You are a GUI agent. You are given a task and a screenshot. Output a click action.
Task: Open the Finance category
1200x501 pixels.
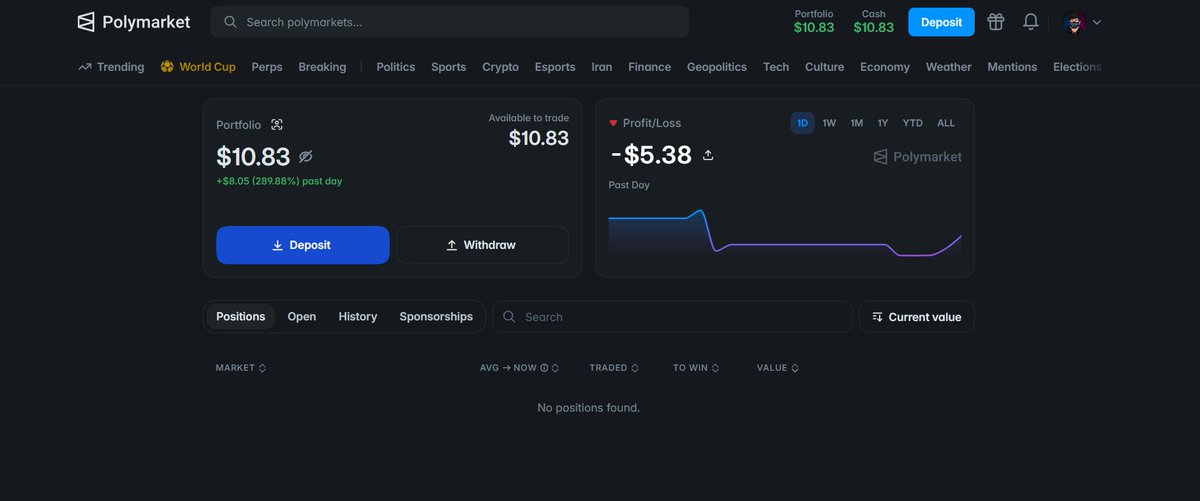(650, 67)
